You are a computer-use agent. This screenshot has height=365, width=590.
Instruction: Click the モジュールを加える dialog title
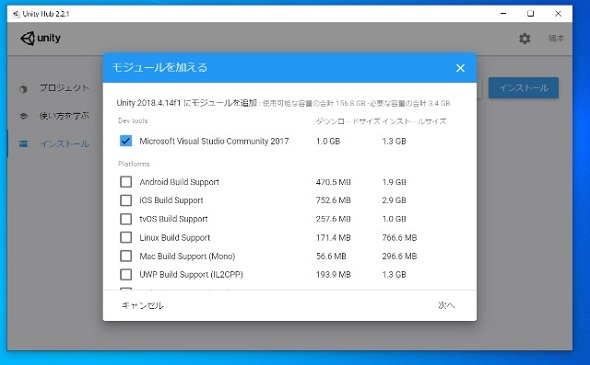160,68
